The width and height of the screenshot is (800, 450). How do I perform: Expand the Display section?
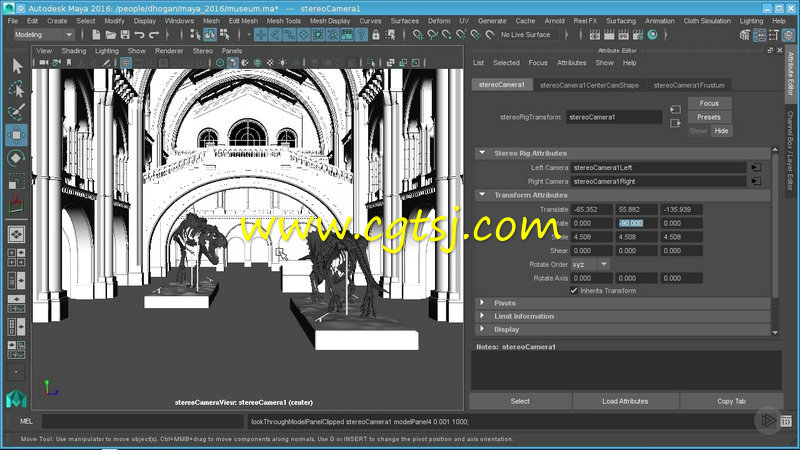pos(482,330)
